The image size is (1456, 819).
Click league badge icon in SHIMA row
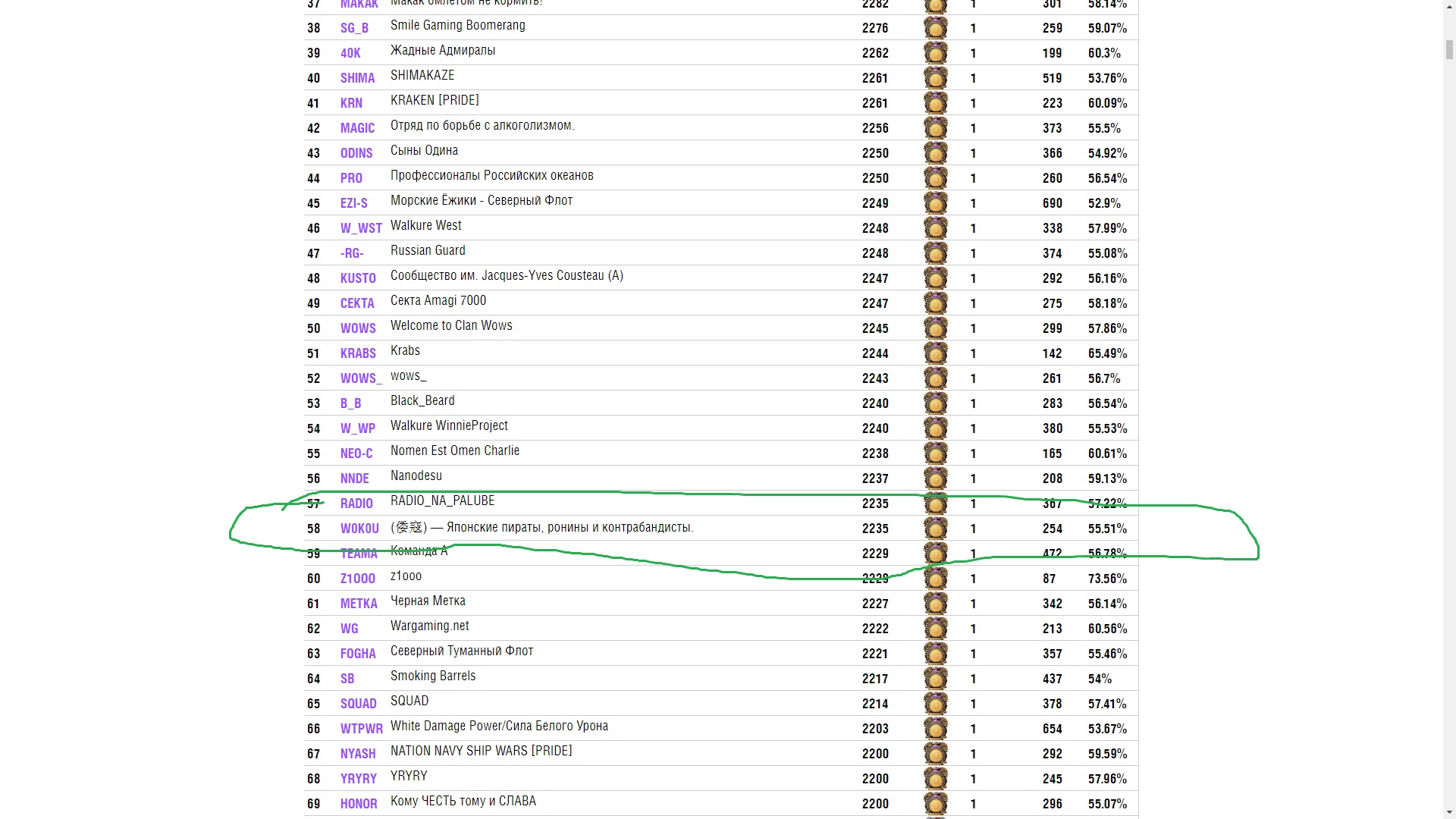[x=936, y=78]
